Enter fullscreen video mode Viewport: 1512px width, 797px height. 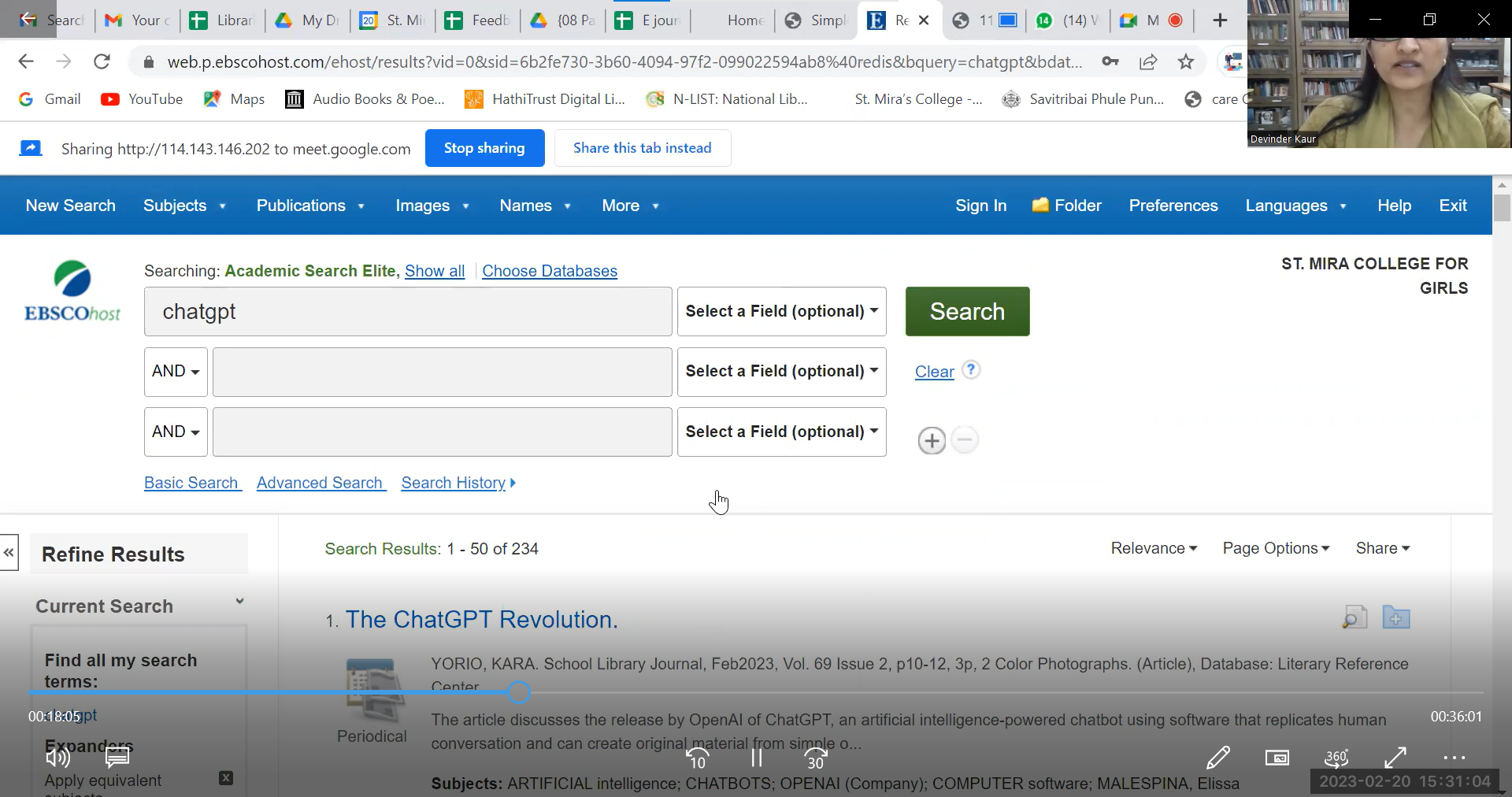(1395, 758)
